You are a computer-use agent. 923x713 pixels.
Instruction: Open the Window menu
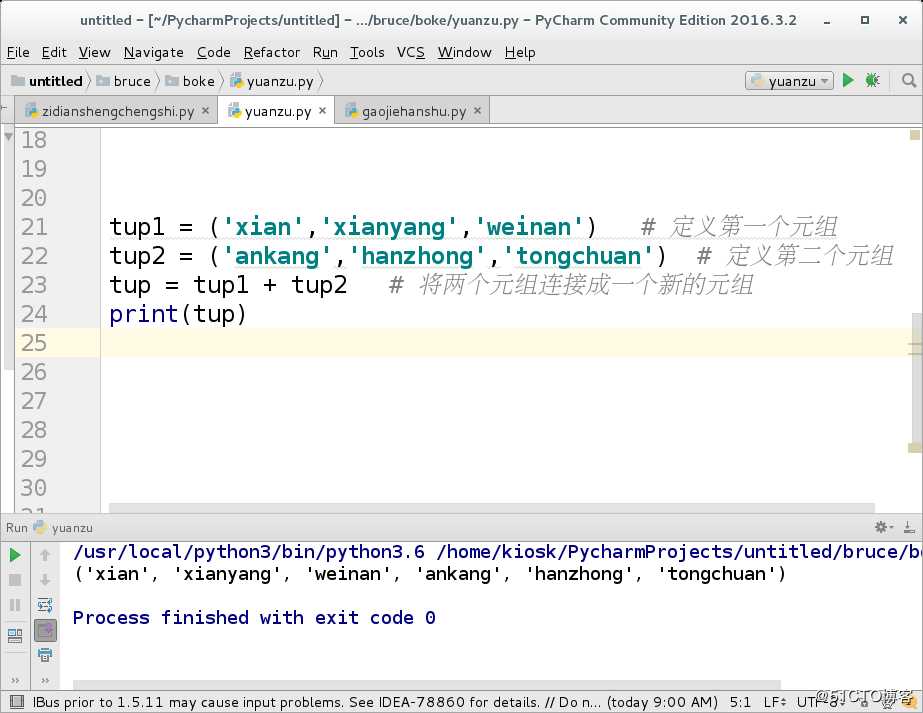point(464,52)
